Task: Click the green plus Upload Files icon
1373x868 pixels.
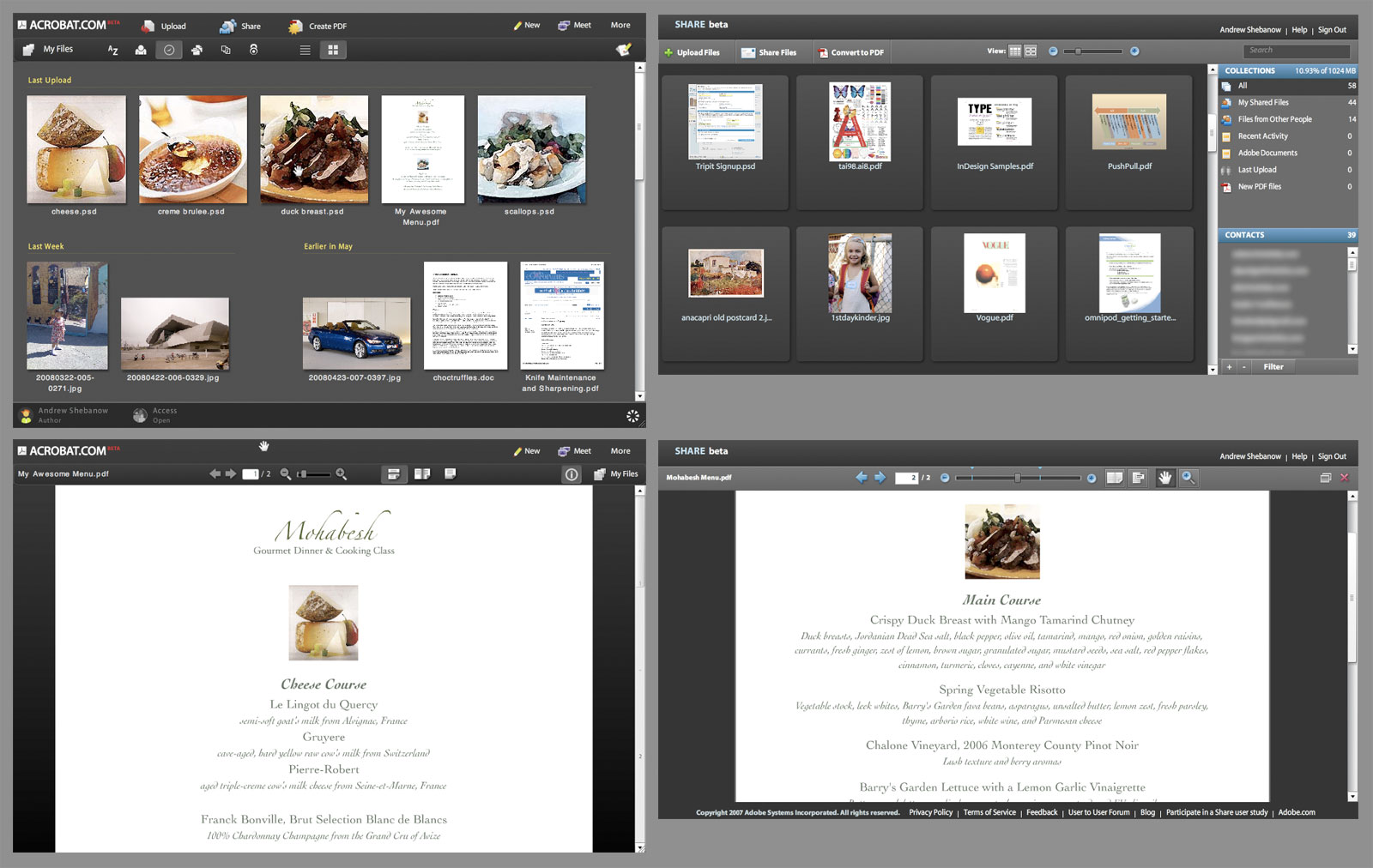Action: pyautogui.click(x=668, y=52)
